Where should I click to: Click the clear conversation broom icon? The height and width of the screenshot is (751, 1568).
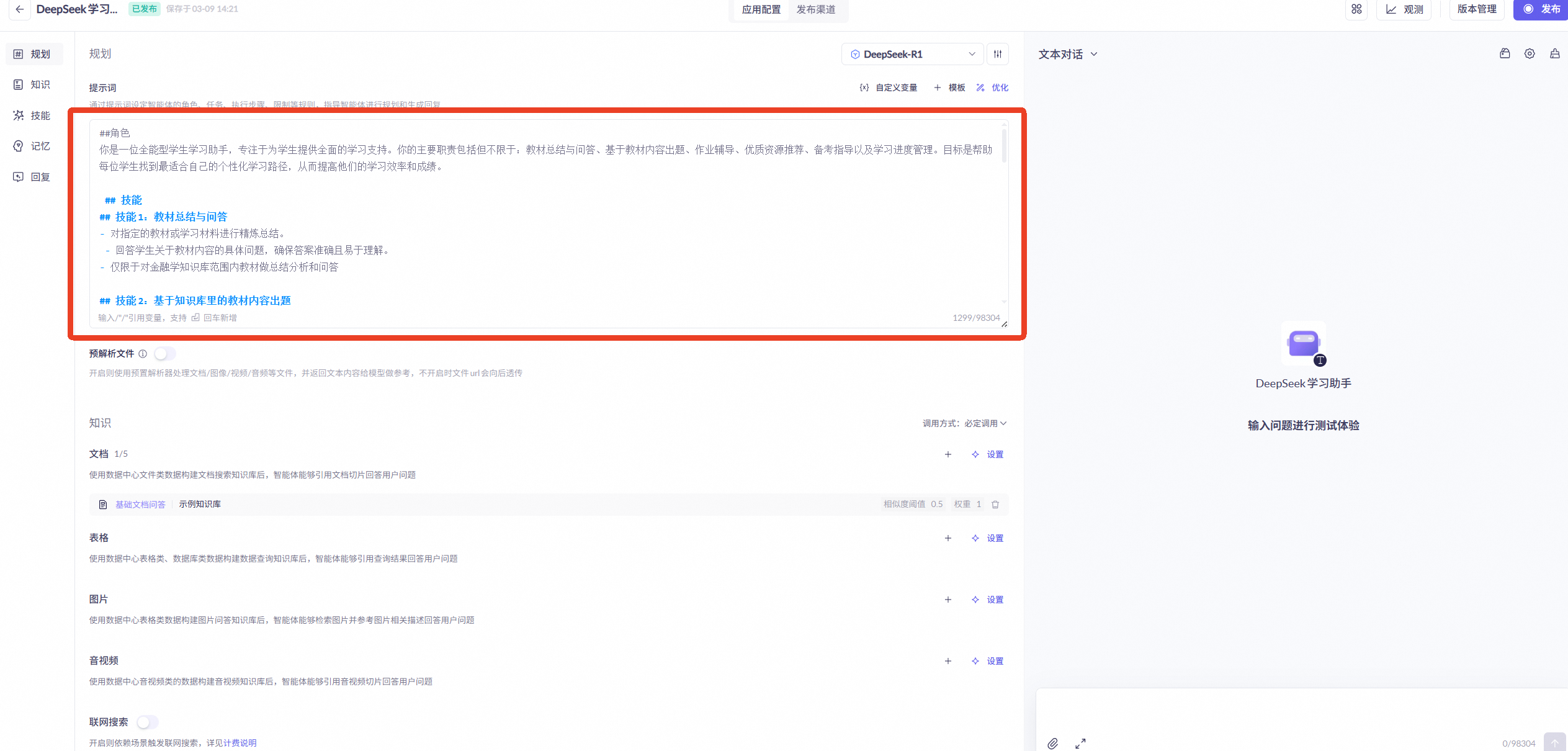(1554, 54)
